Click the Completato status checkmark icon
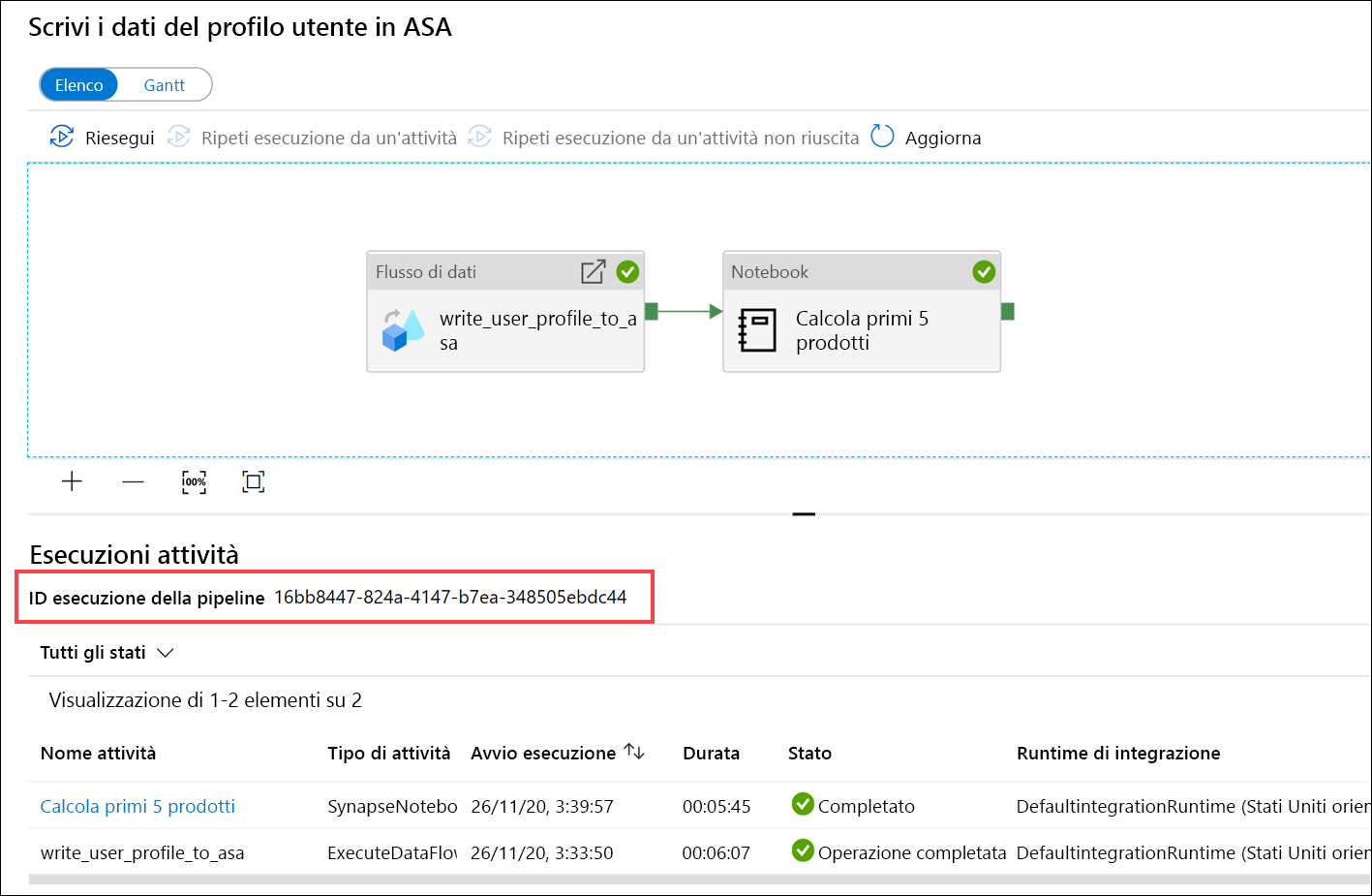 click(803, 804)
